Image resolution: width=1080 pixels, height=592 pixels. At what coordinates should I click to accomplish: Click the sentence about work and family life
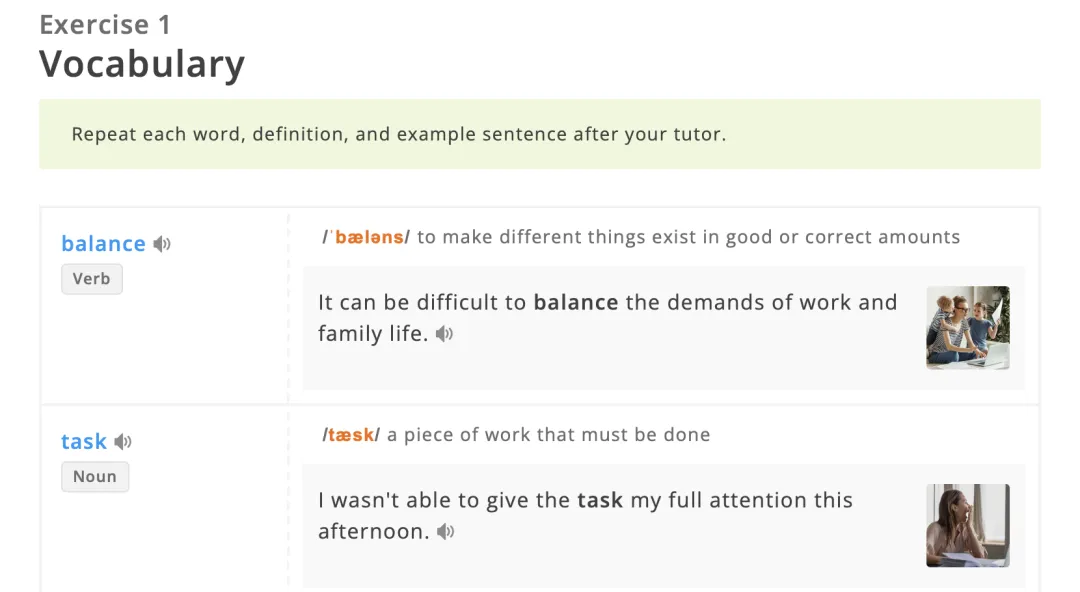[x=608, y=318]
